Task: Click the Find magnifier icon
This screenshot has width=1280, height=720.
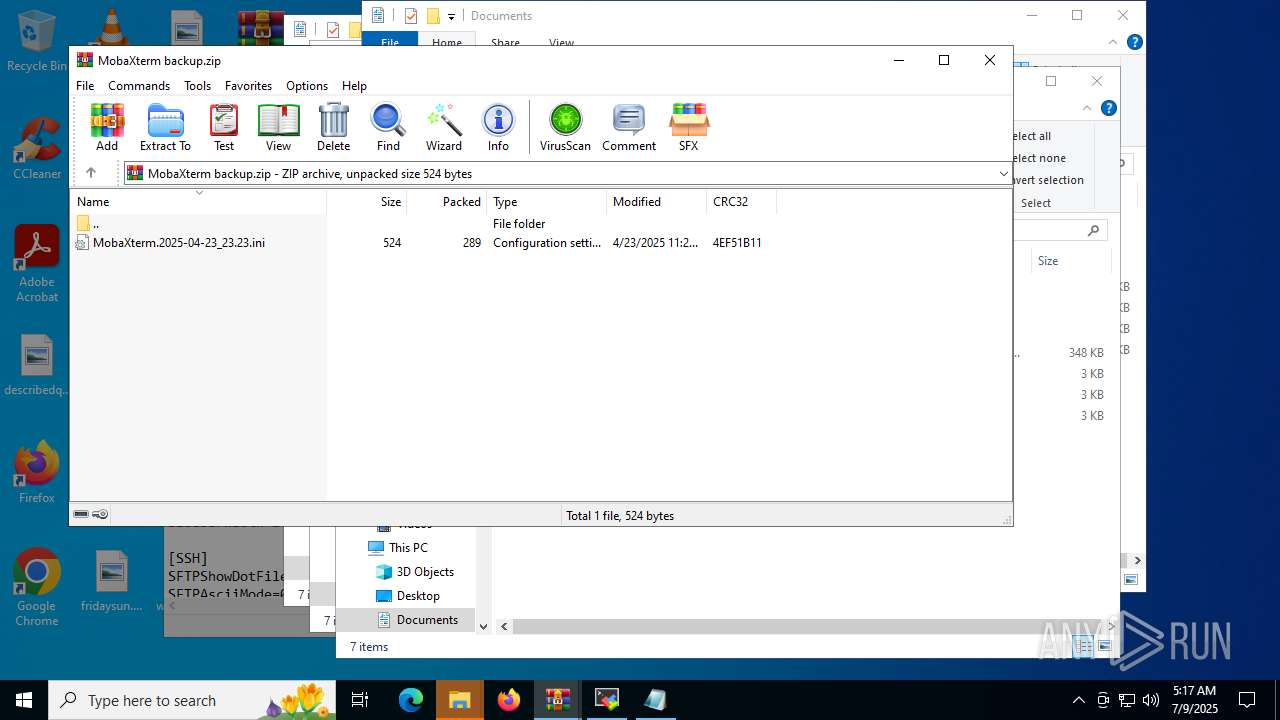Action: pyautogui.click(x=388, y=127)
